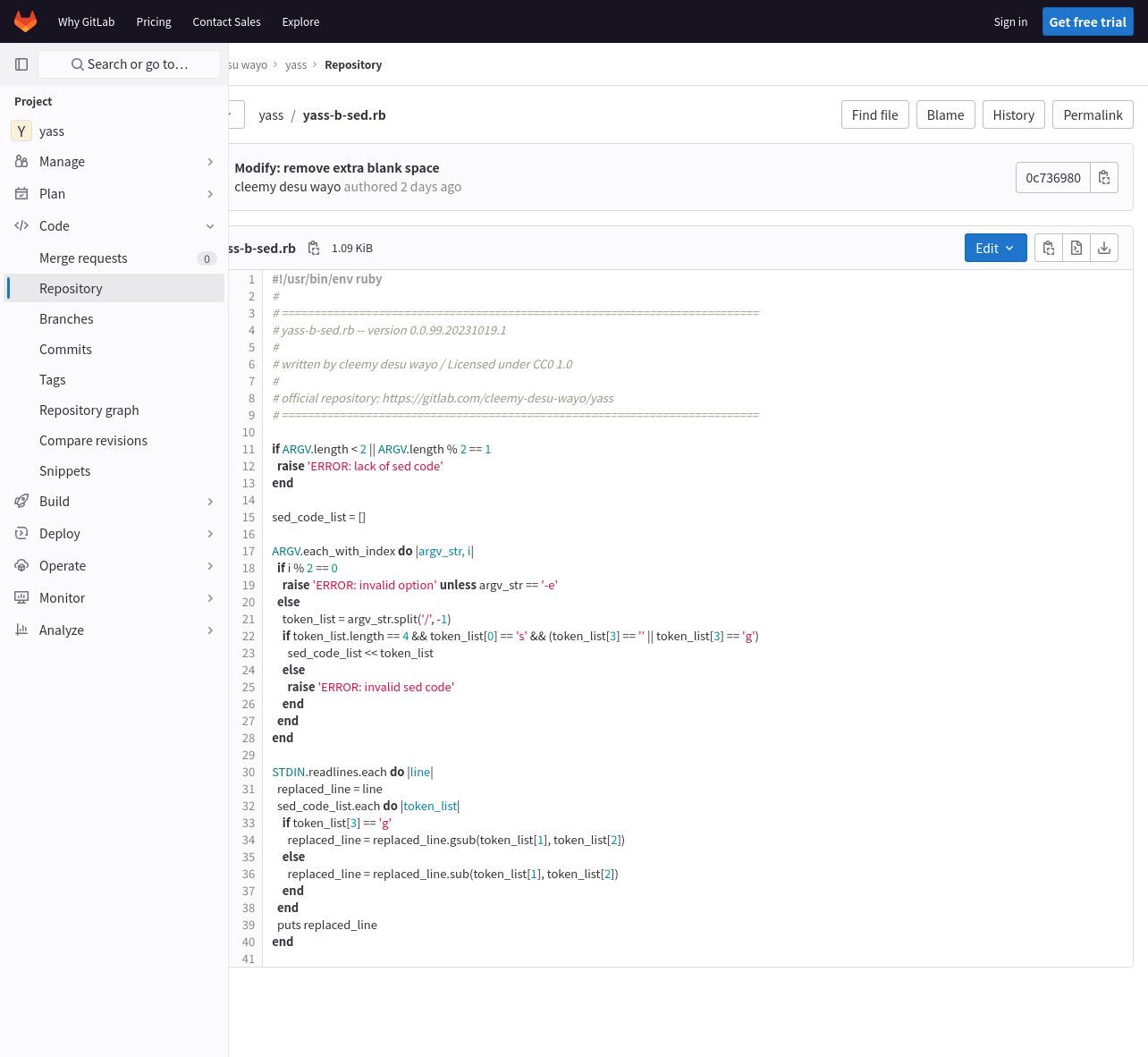
Task: Click the Build rocket icon
Action: [x=21, y=501]
